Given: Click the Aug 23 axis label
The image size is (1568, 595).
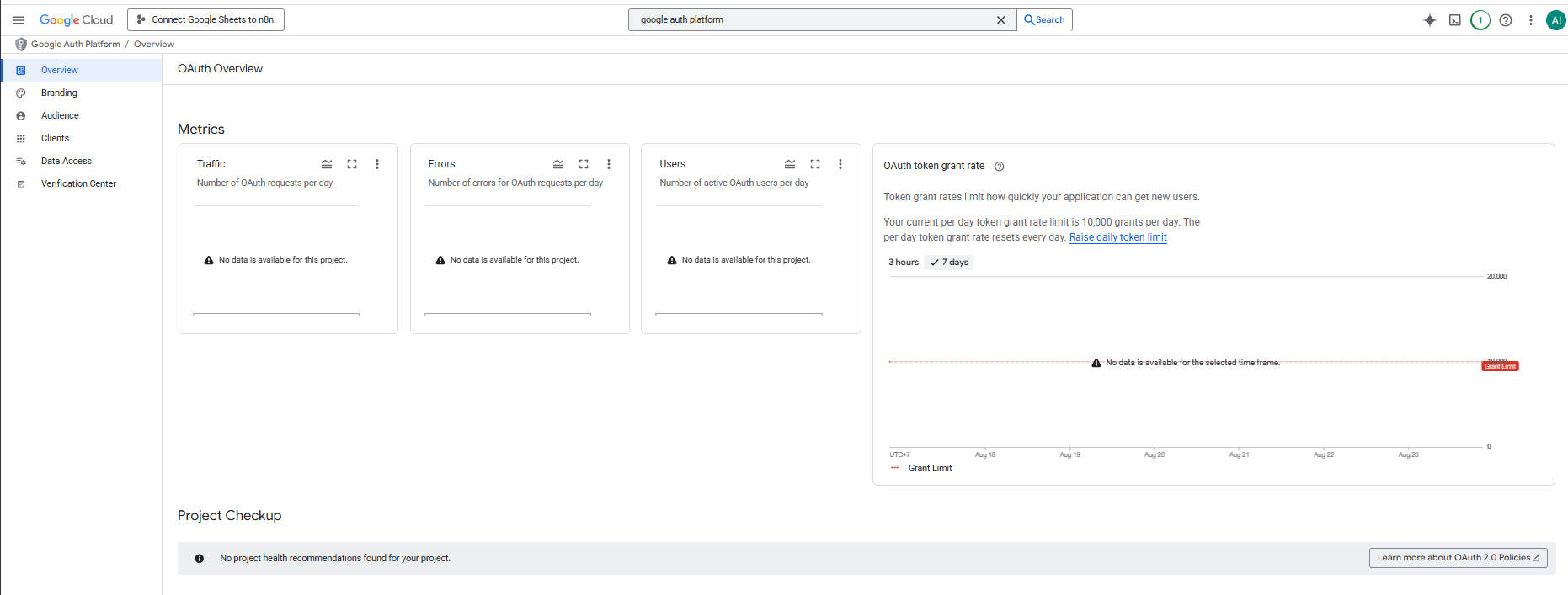Looking at the screenshot, I should 1409,455.
